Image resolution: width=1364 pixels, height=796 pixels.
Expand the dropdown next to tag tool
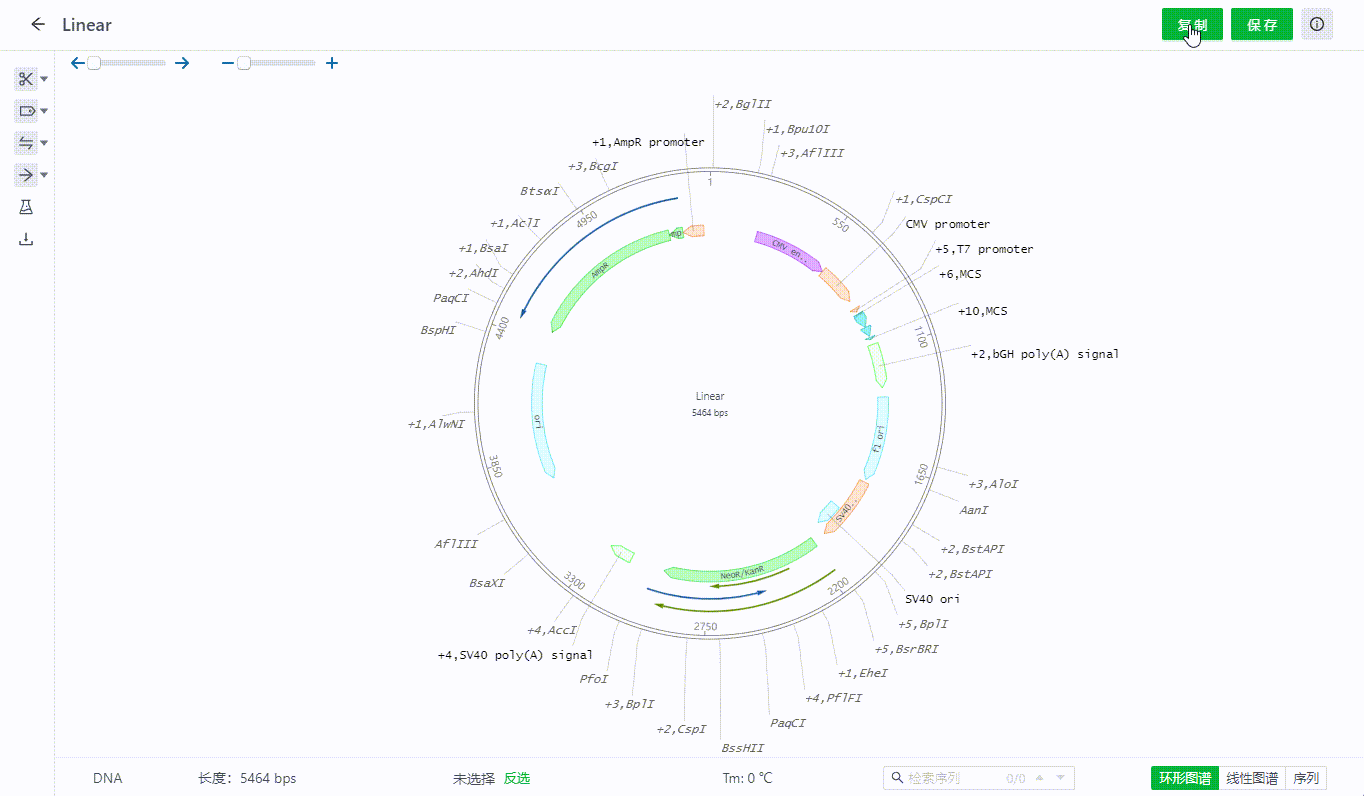click(x=44, y=112)
